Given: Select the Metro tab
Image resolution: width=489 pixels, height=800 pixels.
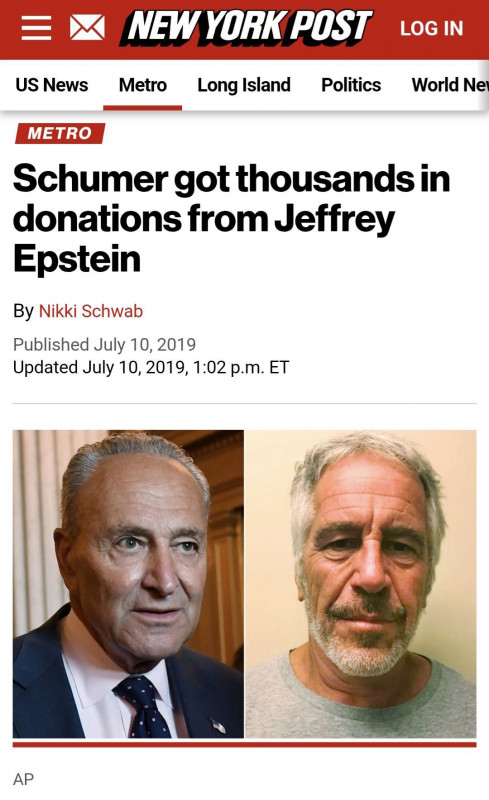Looking at the screenshot, I should point(142,85).
